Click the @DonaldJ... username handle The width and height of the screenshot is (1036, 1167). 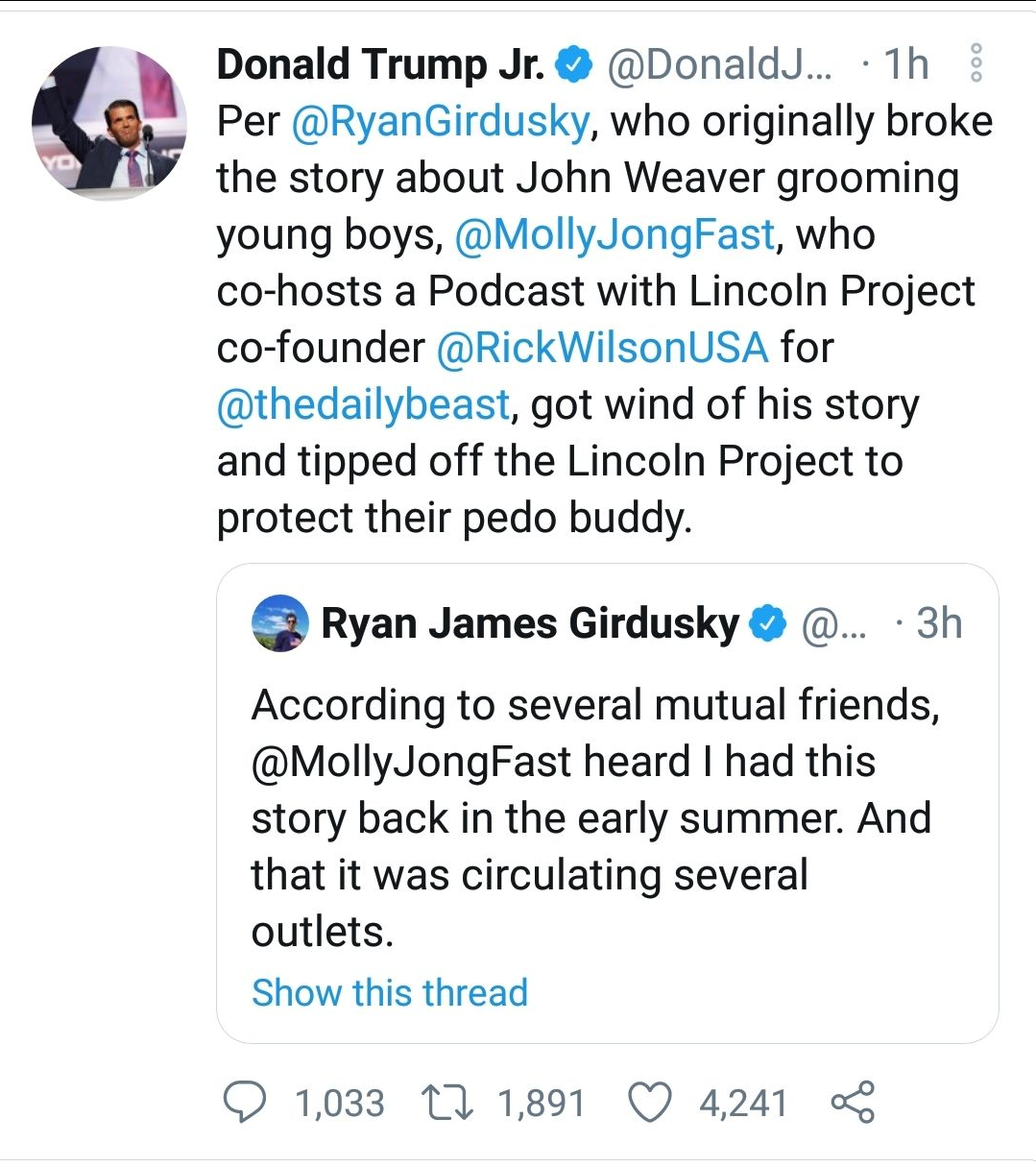point(720,64)
